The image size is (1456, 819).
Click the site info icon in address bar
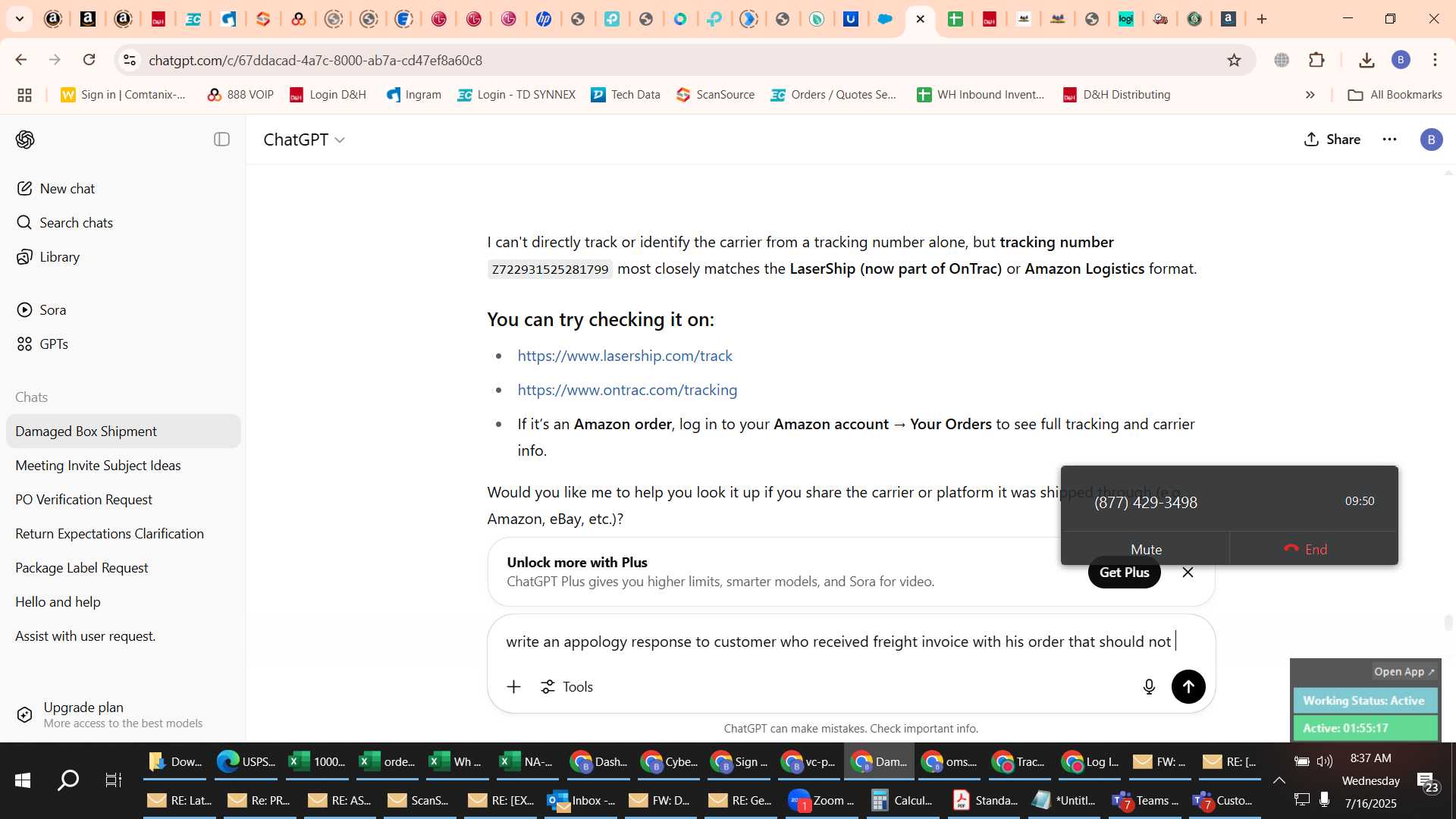(130, 60)
